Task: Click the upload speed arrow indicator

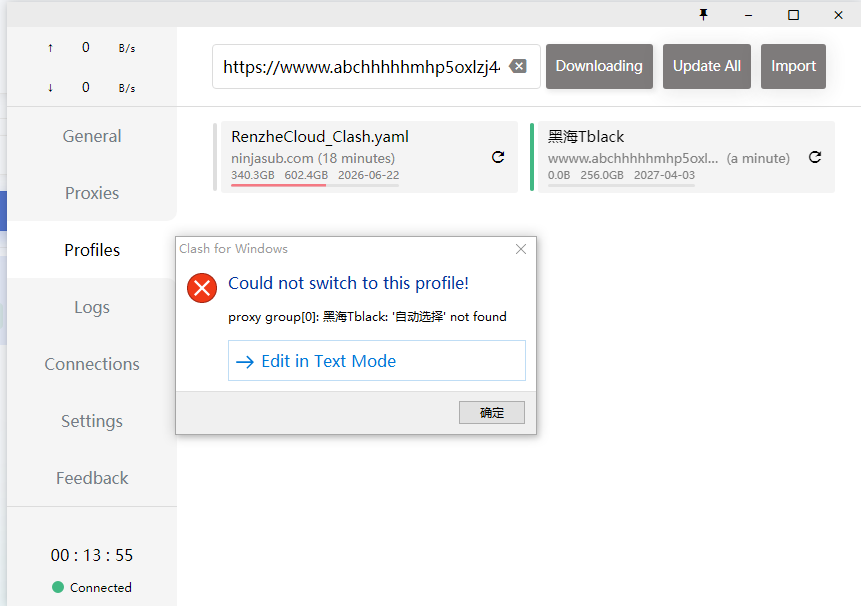Action: point(50,48)
